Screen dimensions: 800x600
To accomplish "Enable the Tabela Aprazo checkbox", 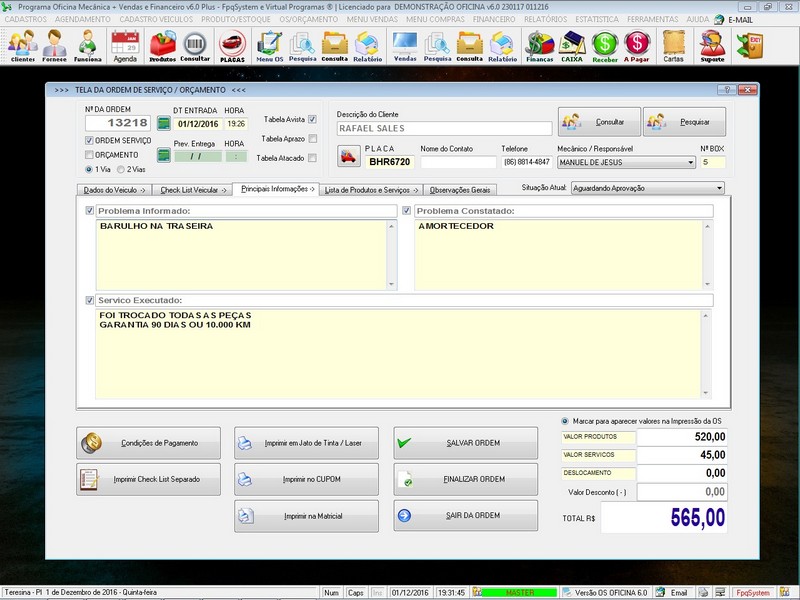I will pyautogui.click(x=313, y=139).
